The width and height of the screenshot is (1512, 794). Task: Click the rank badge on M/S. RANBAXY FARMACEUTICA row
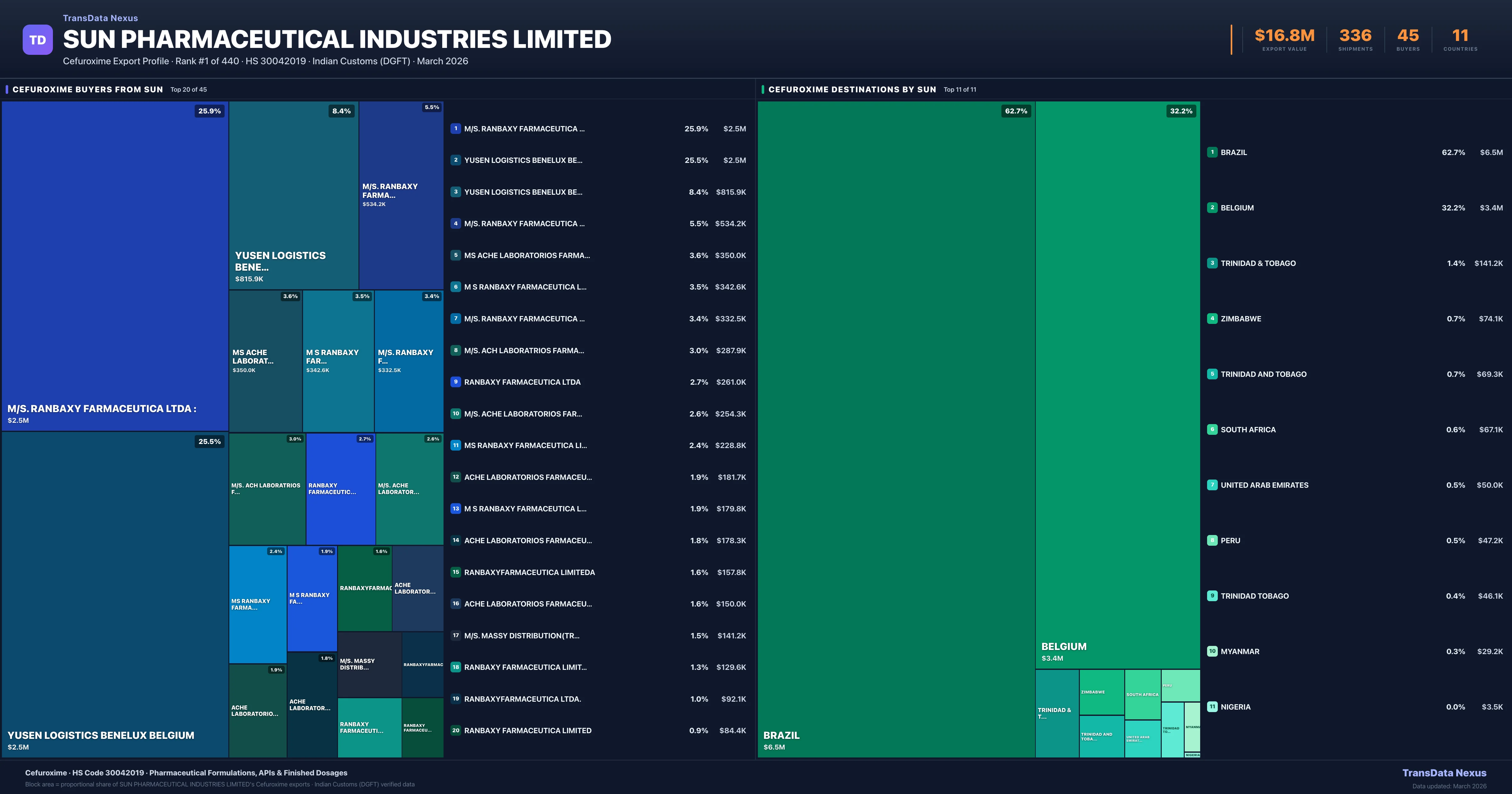455,129
